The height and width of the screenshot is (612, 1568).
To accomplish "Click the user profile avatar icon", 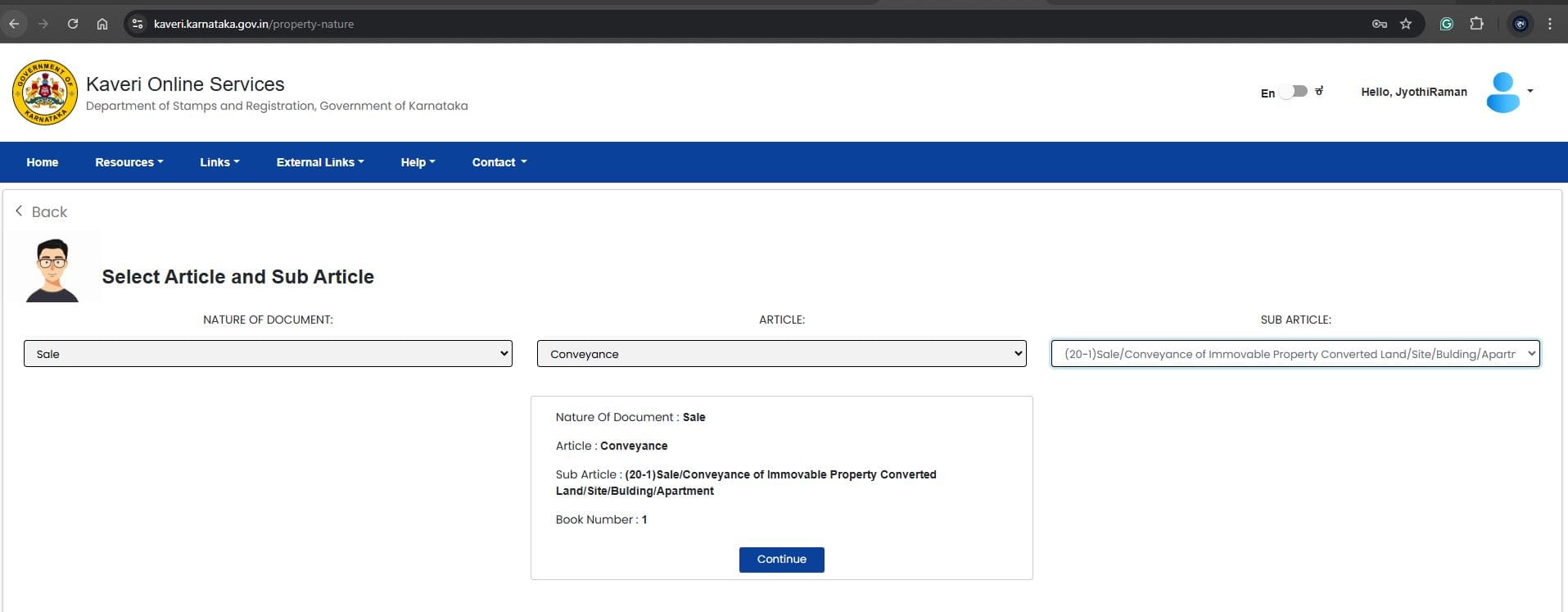I will [x=1502, y=93].
